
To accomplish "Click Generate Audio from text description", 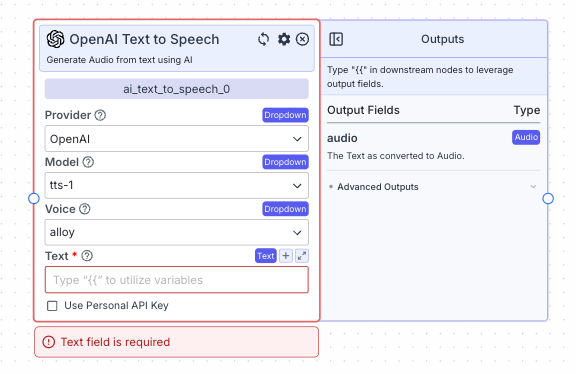I will click(x=119, y=60).
